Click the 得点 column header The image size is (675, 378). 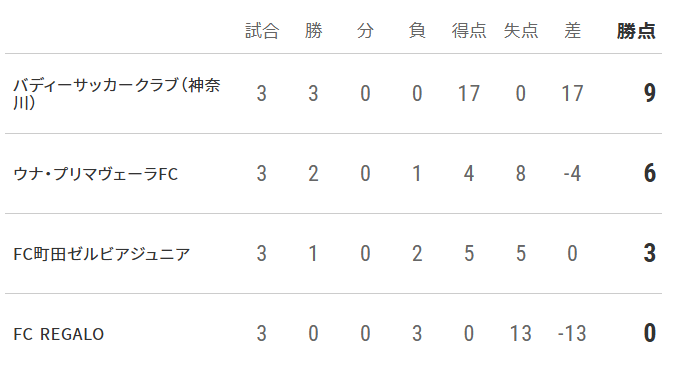469,31
